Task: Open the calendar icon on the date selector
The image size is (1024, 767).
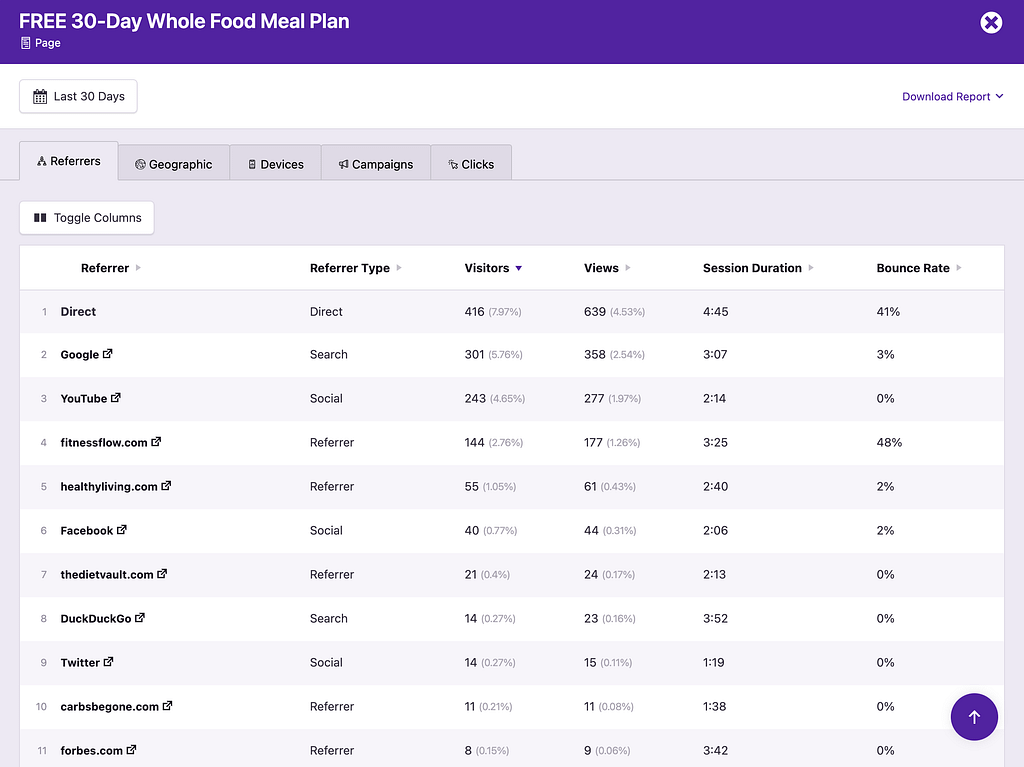Action: click(x=38, y=96)
